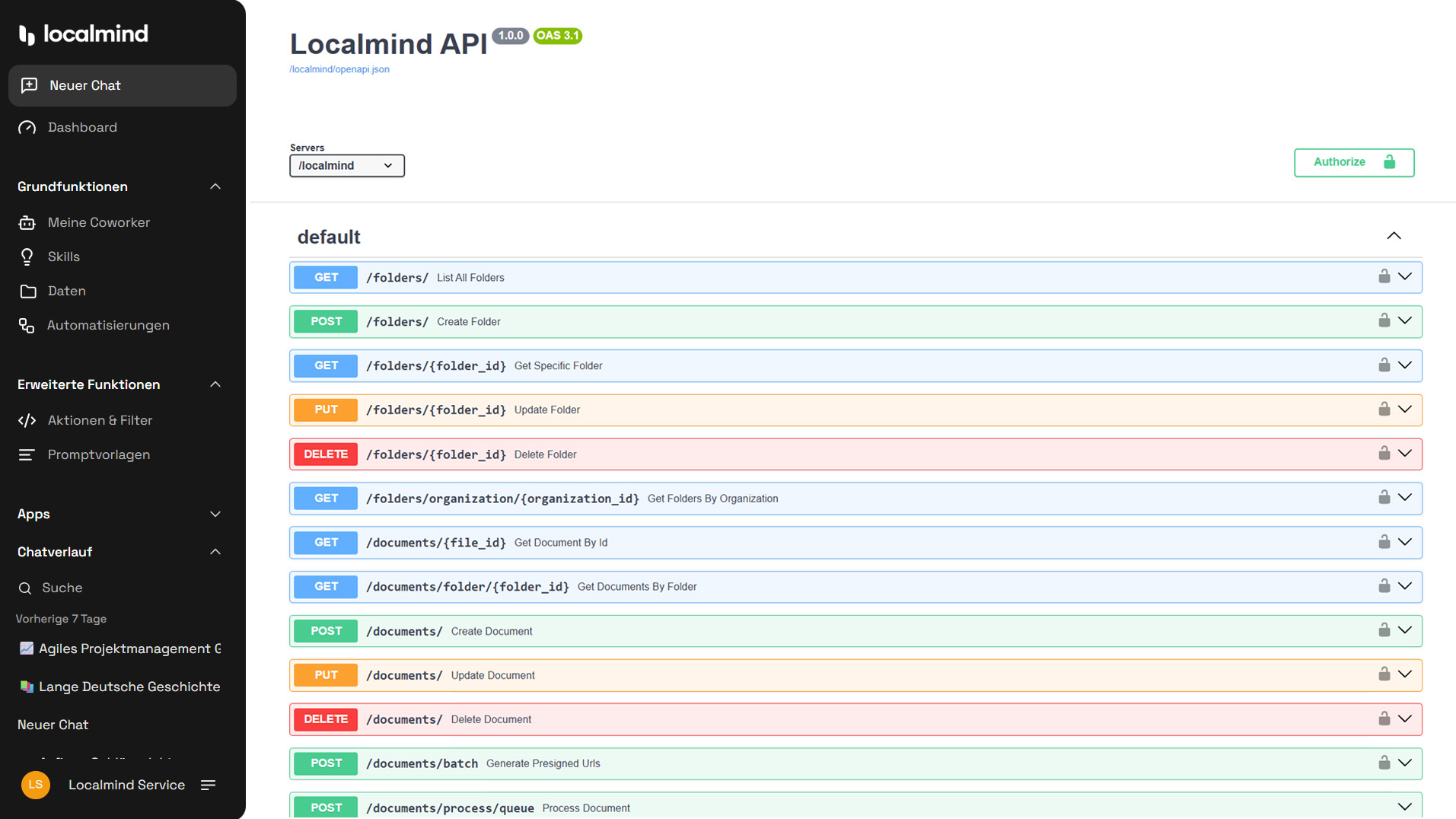Open Meine Coworker robot icon
Screen dimensions: 1456x819
click(27, 222)
